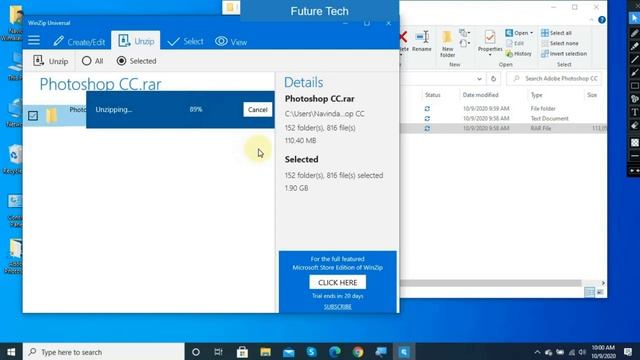Click the Explorer horizontal scrollbar
This screenshot has width=640, height=360.
pyautogui.click(x=490, y=283)
